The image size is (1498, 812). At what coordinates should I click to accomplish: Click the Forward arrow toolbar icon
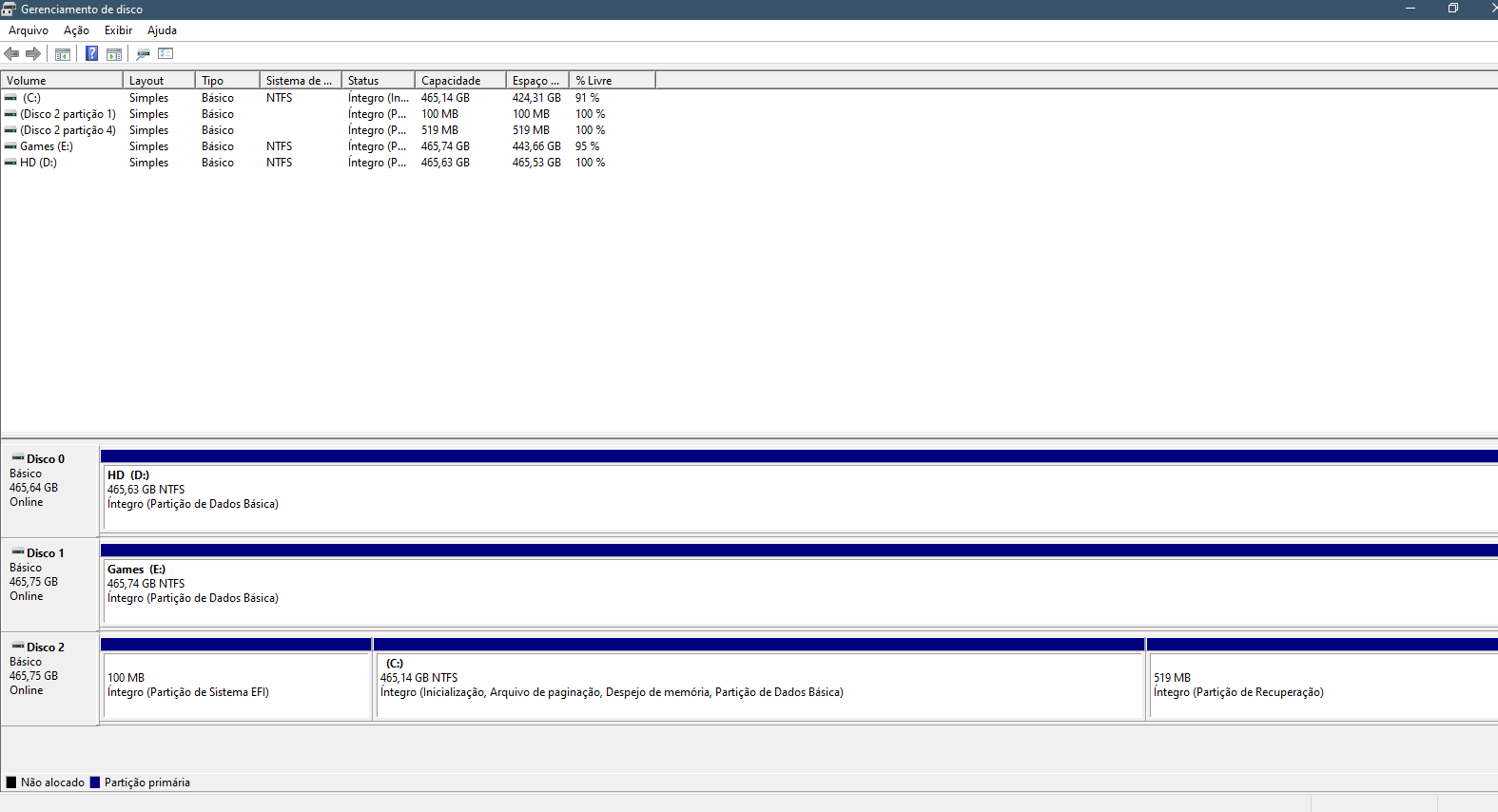[33, 54]
